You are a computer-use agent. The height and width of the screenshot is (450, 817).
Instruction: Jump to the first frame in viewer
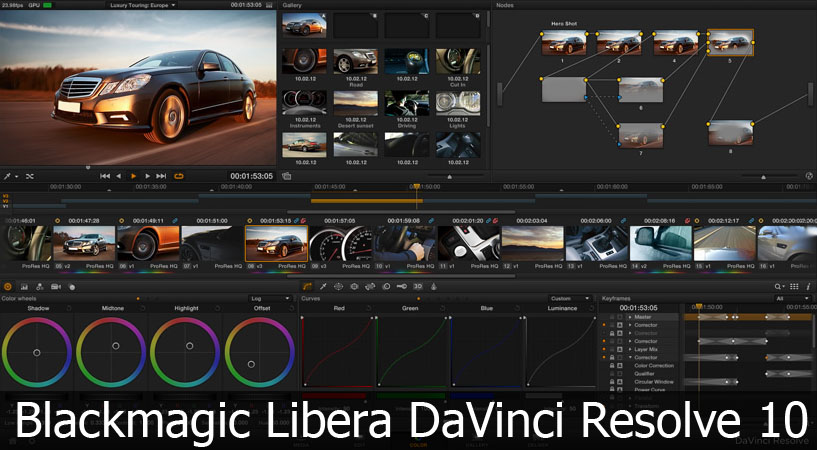105,176
